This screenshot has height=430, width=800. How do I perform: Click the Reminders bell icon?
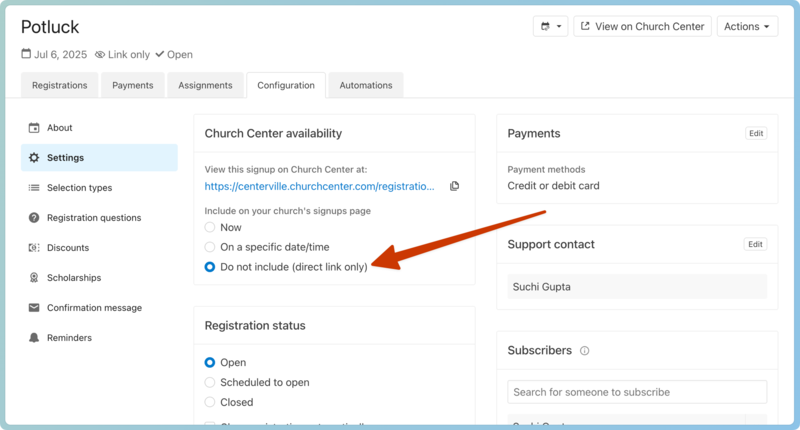34,338
